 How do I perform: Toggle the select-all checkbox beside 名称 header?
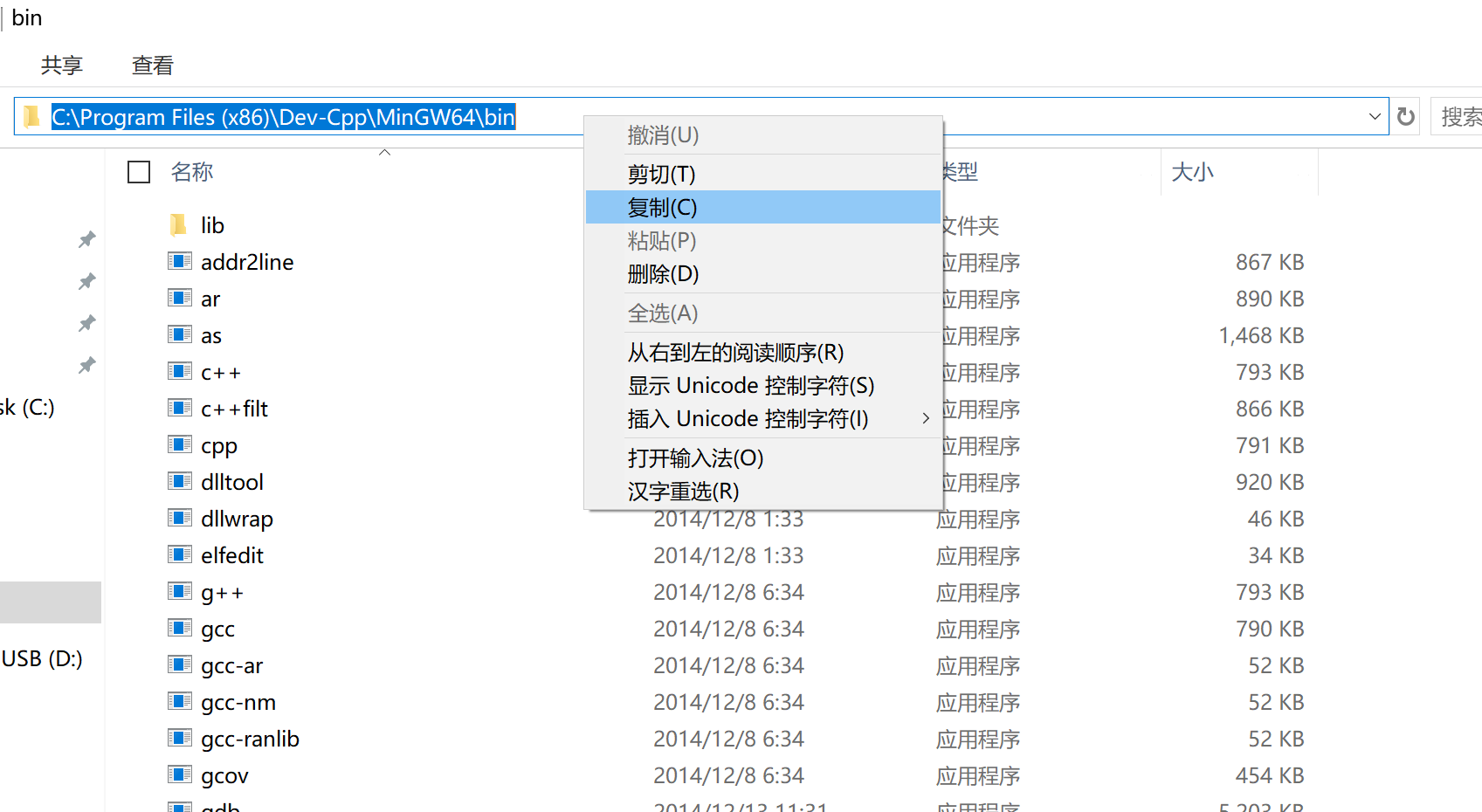click(x=138, y=171)
